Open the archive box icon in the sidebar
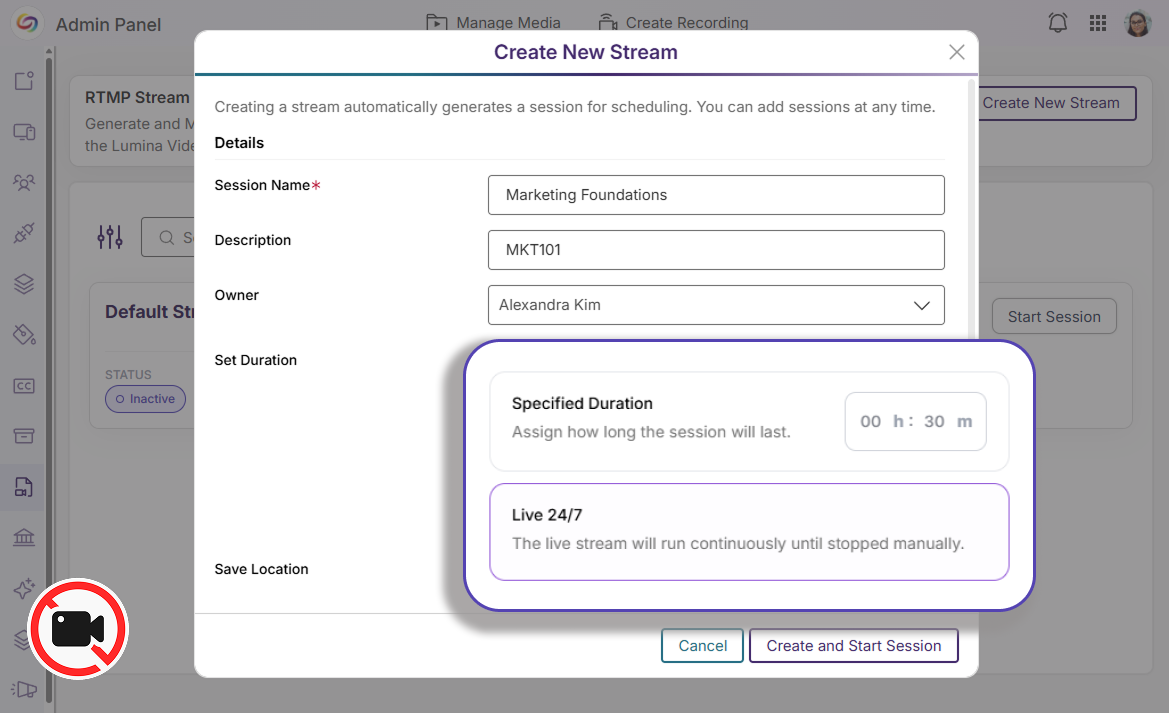 click(23, 436)
